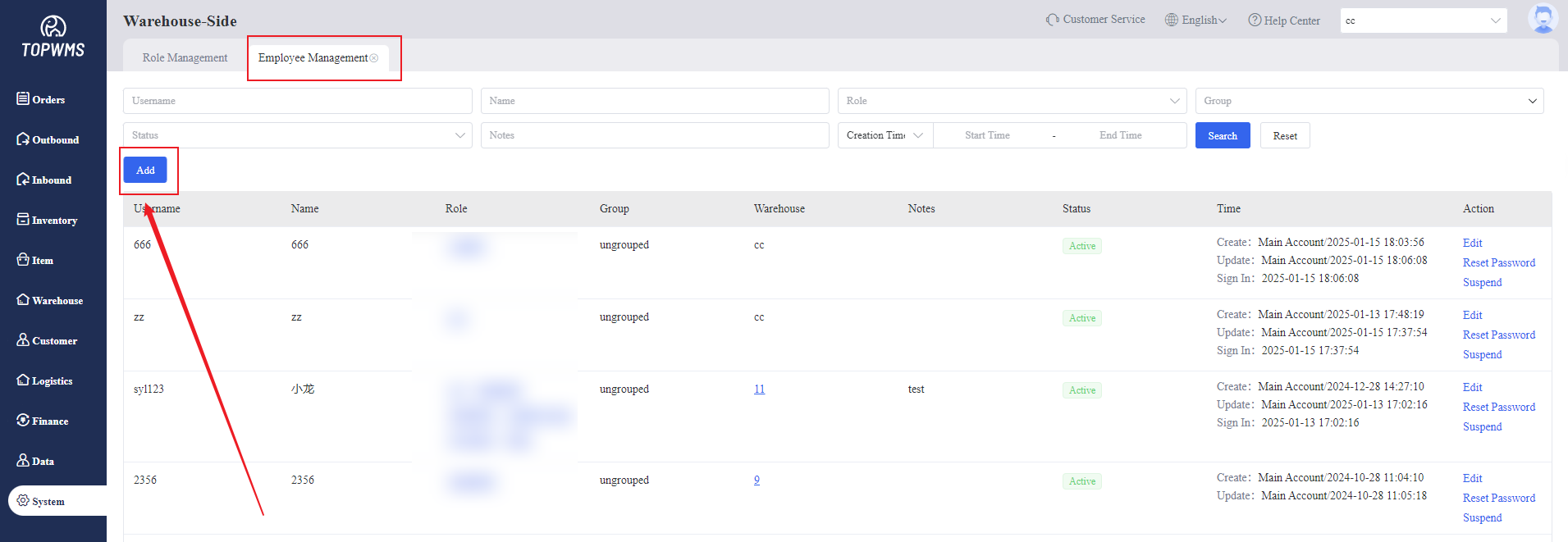Click Suspend for user zz
The height and width of the screenshot is (542, 1568).
point(1482,354)
